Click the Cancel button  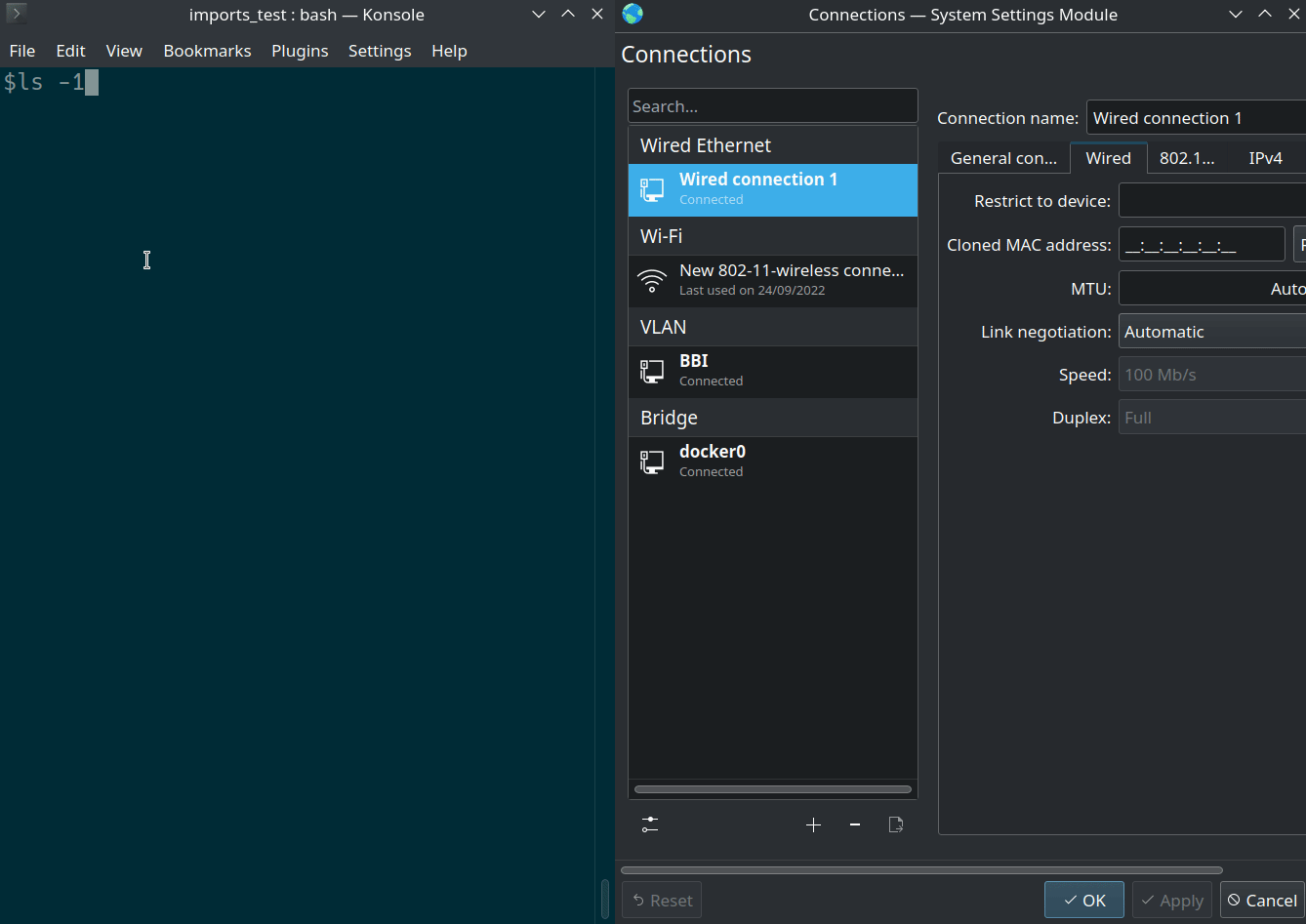point(1262,900)
